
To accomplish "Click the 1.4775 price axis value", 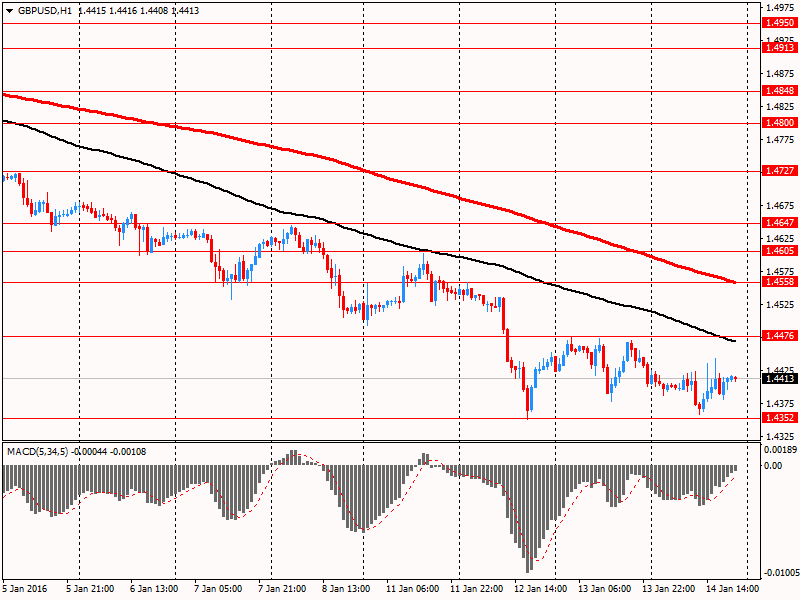I will pos(780,140).
